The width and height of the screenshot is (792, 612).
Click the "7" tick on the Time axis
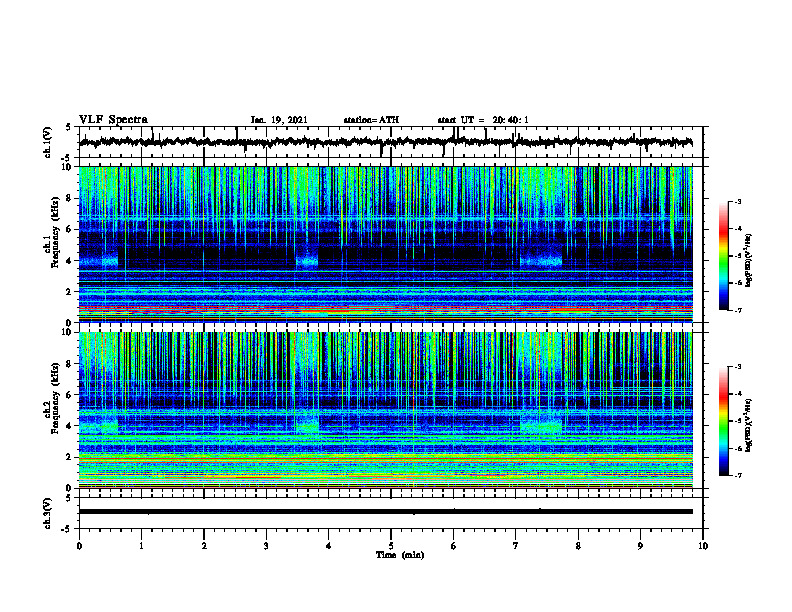[516, 546]
